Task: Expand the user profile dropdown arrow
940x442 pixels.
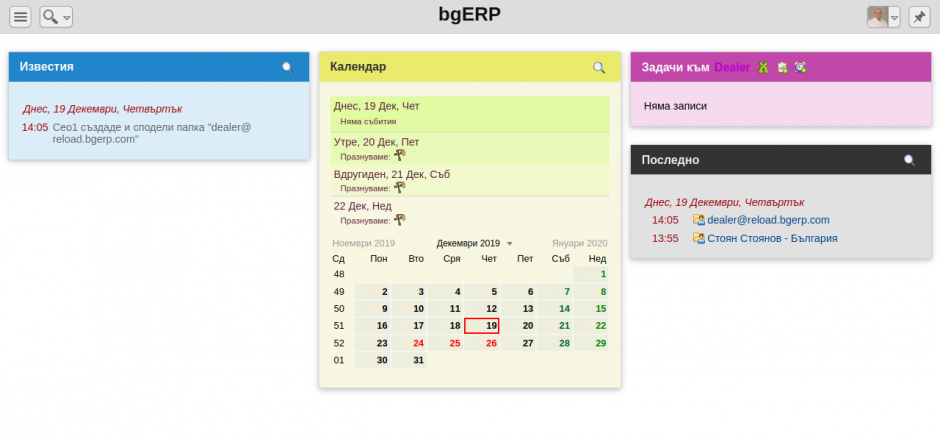Action: click(x=894, y=17)
